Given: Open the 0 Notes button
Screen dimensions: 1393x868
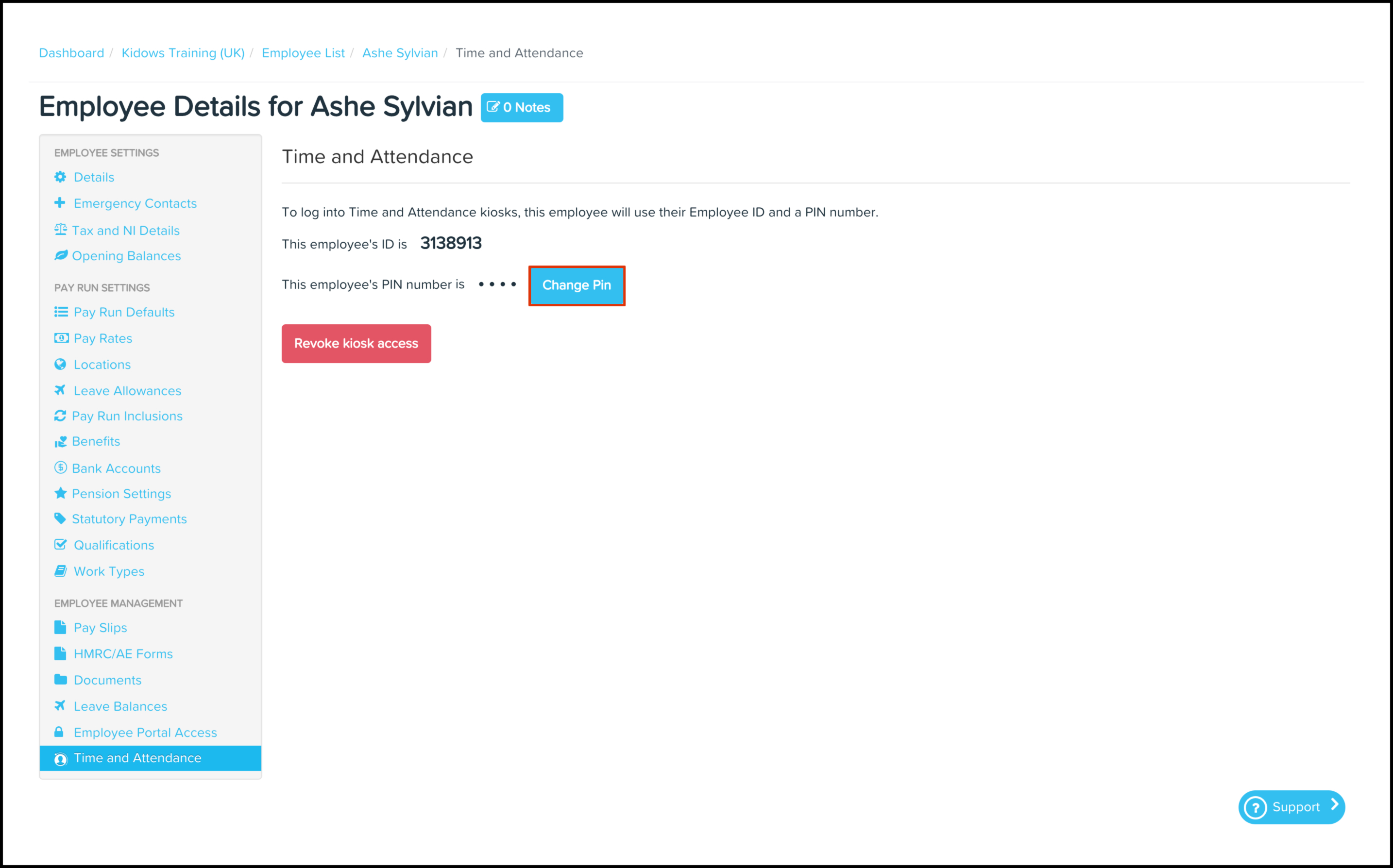Looking at the screenshot, I should click(x=521, y=107).
